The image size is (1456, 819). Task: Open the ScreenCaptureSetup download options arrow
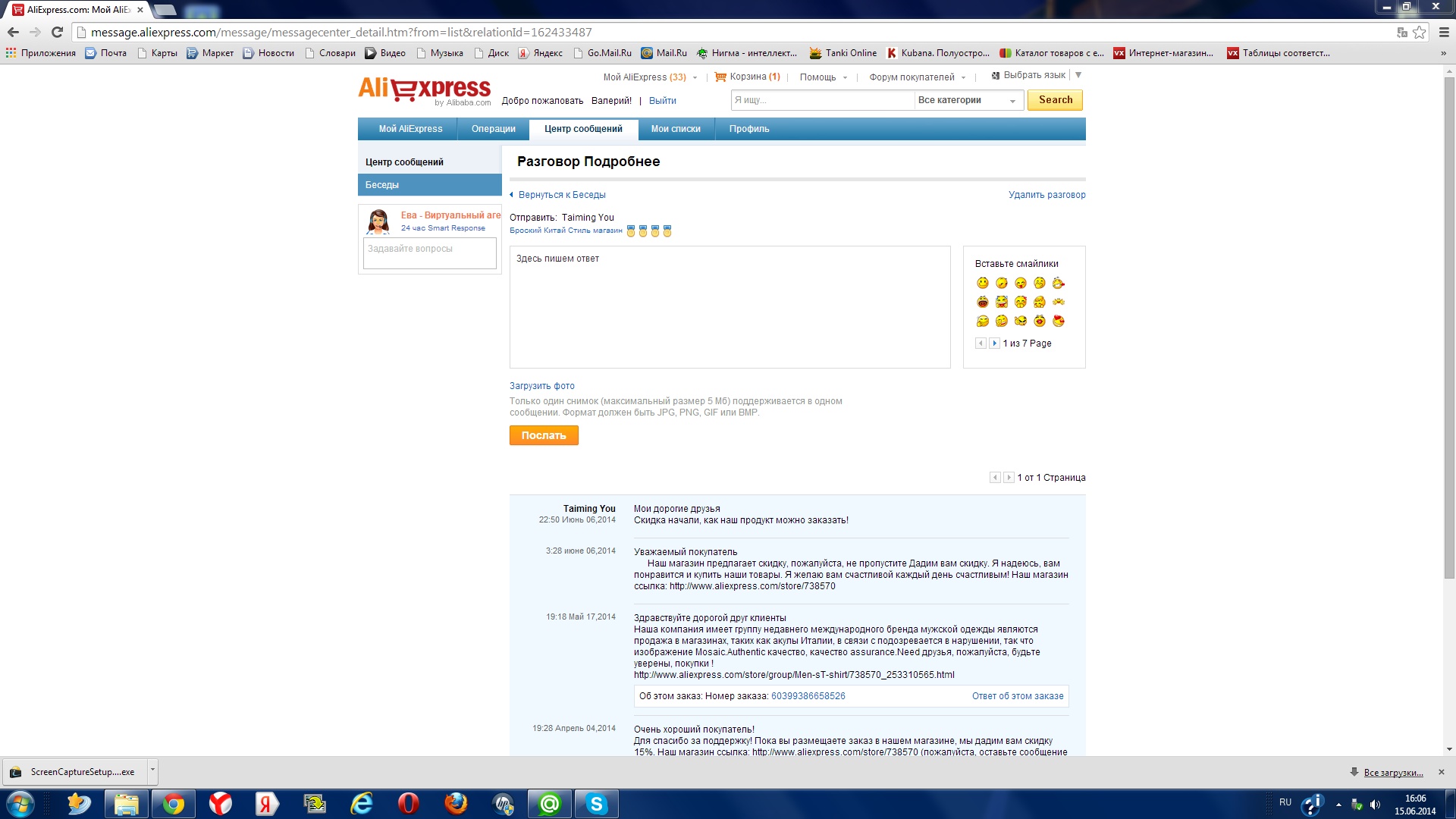pos(152,770)
